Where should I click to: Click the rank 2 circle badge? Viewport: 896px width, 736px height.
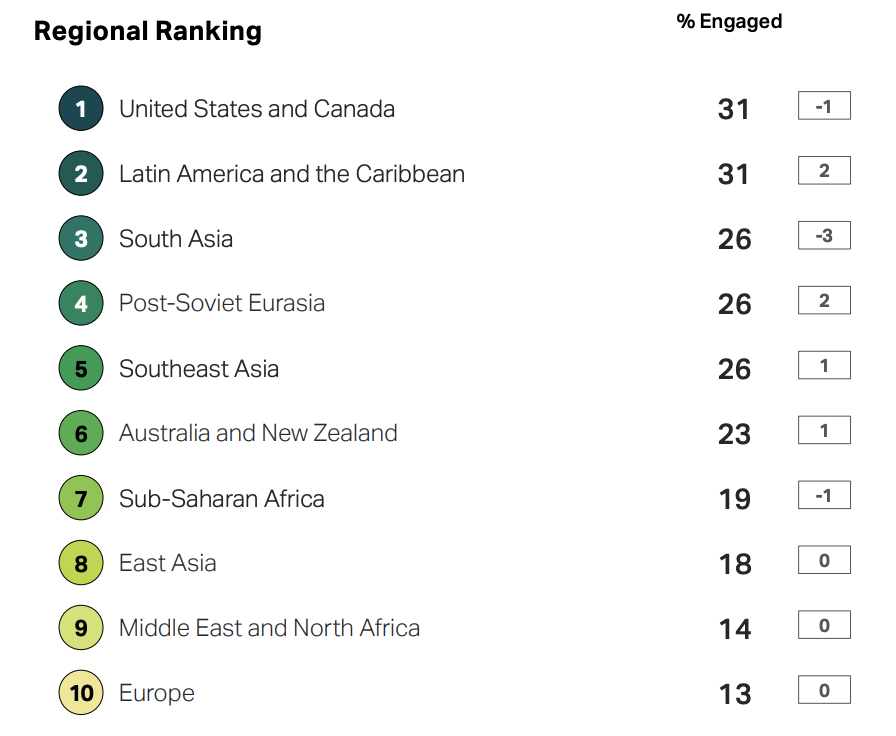tap(81, 174)
